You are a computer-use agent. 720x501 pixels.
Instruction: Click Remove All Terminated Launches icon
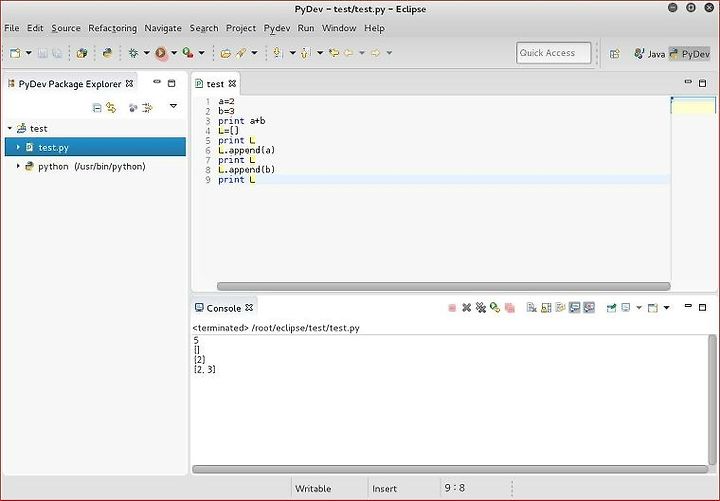click(481, 308)
